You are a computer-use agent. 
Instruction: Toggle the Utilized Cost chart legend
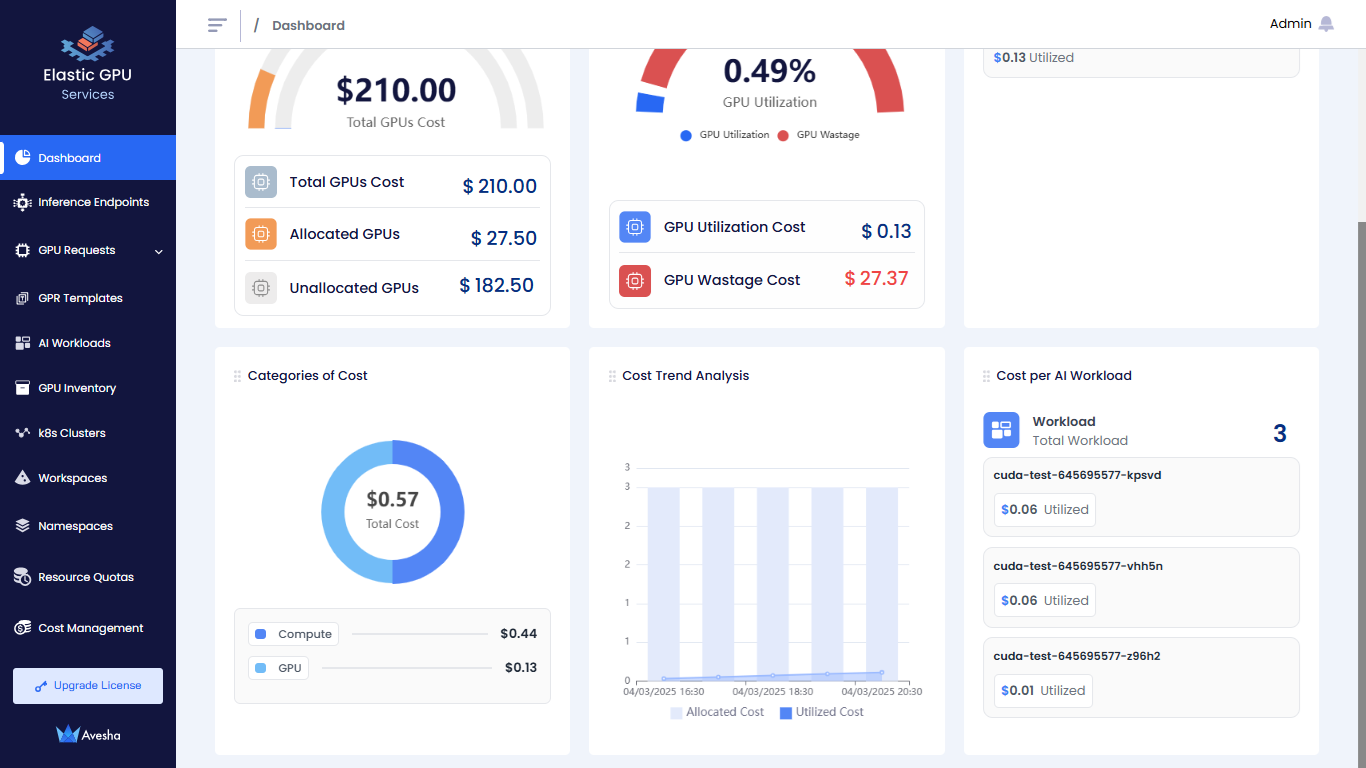(822, 712)
